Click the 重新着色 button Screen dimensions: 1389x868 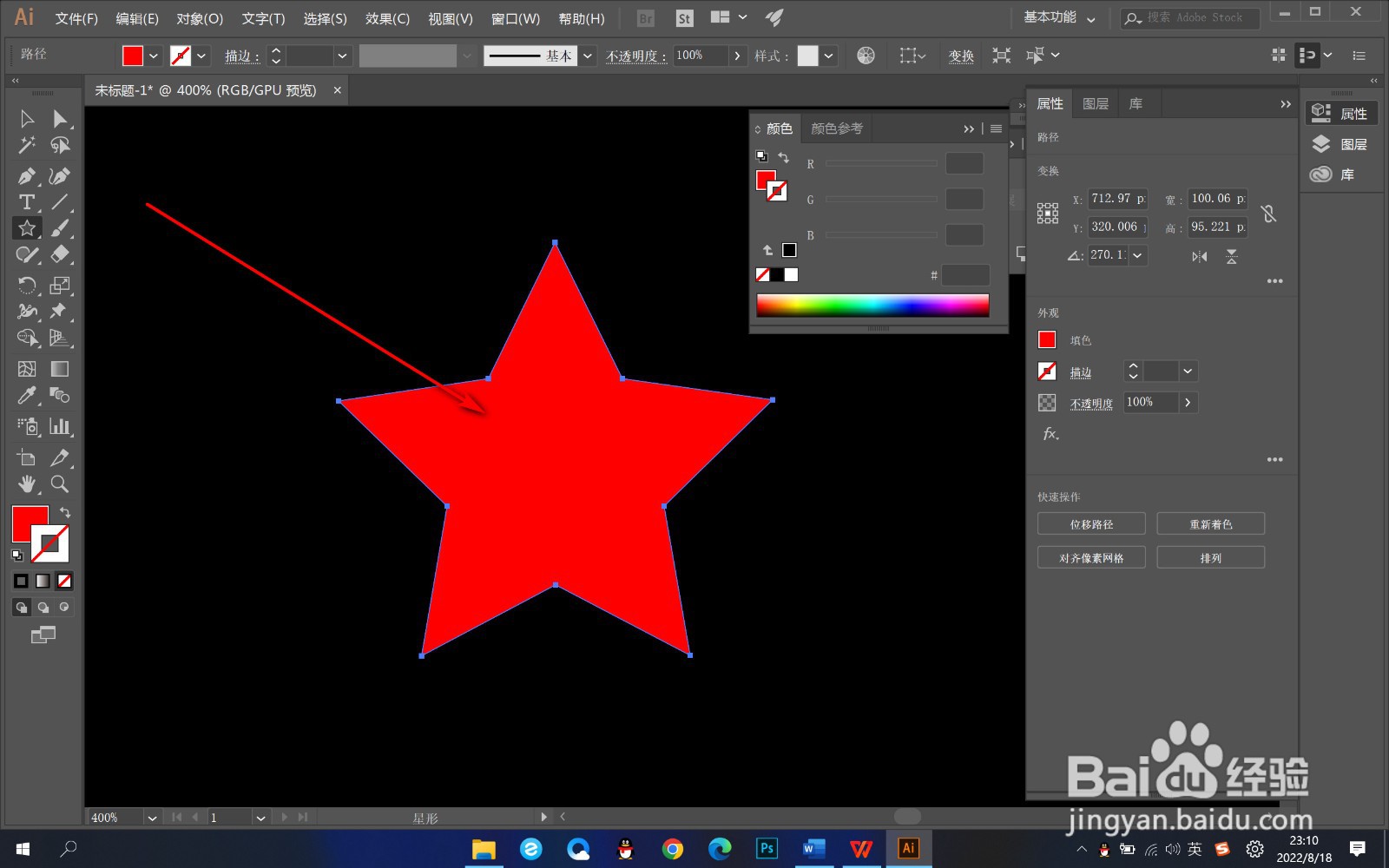[x=1210, y=524]
